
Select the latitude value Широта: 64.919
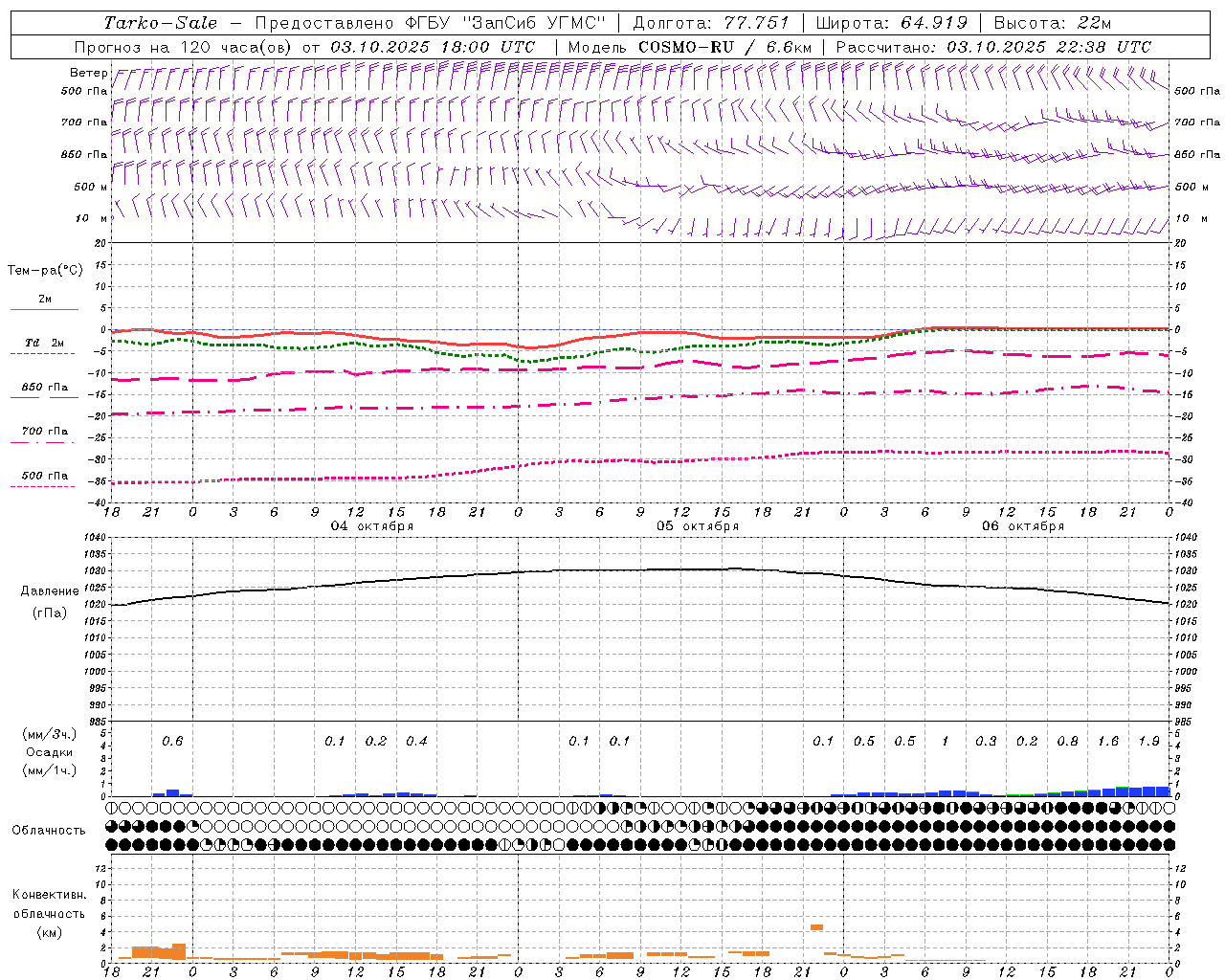coord(891,23)
